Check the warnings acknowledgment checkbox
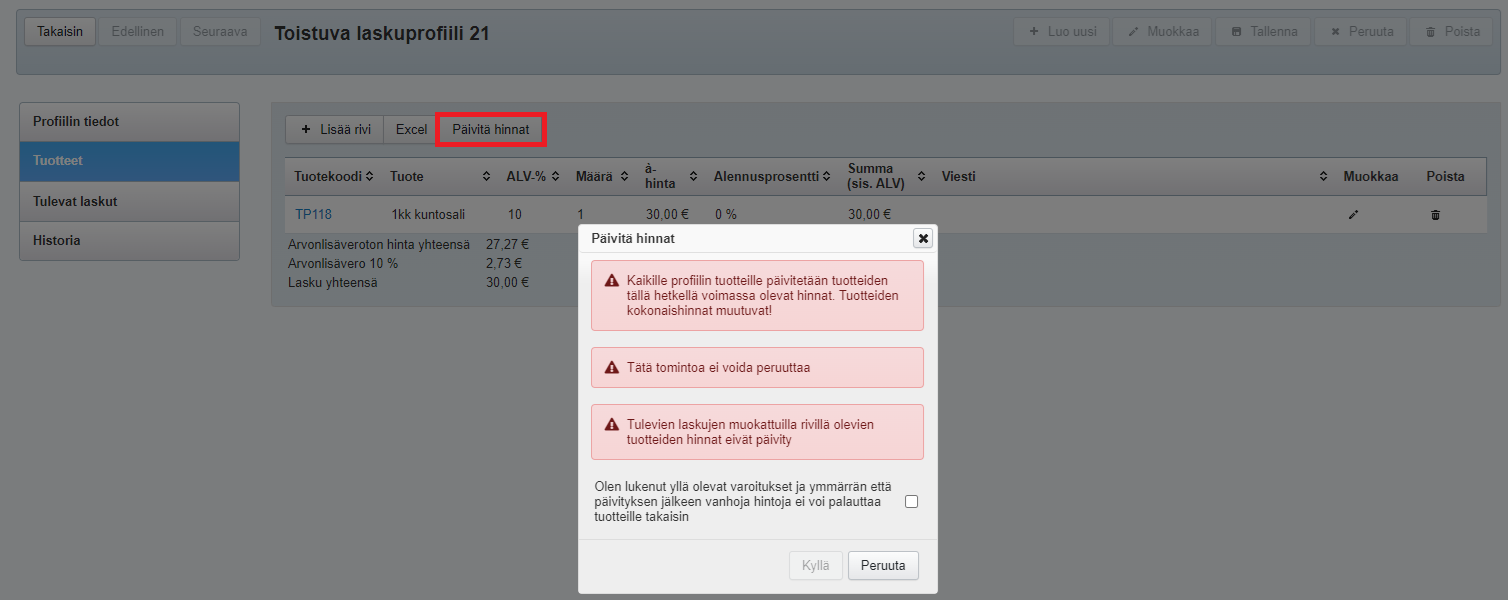Image resolution: width=1508 pixels, height=600 pixels. 911,502
